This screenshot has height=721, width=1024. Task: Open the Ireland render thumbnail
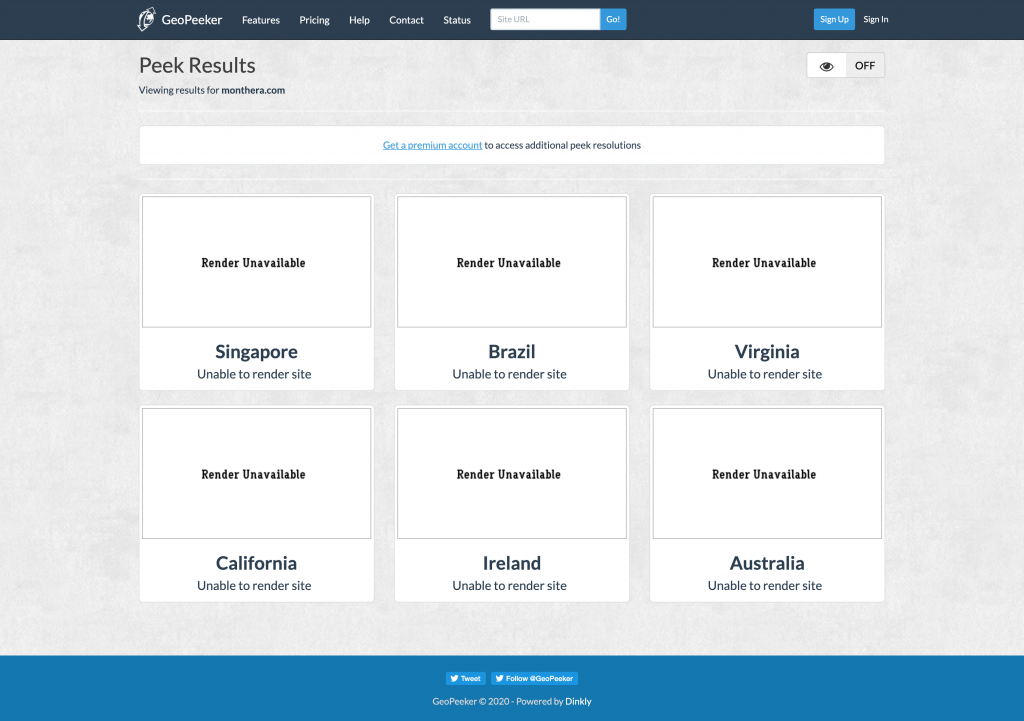pyautogui.click(x=511, y=473)
